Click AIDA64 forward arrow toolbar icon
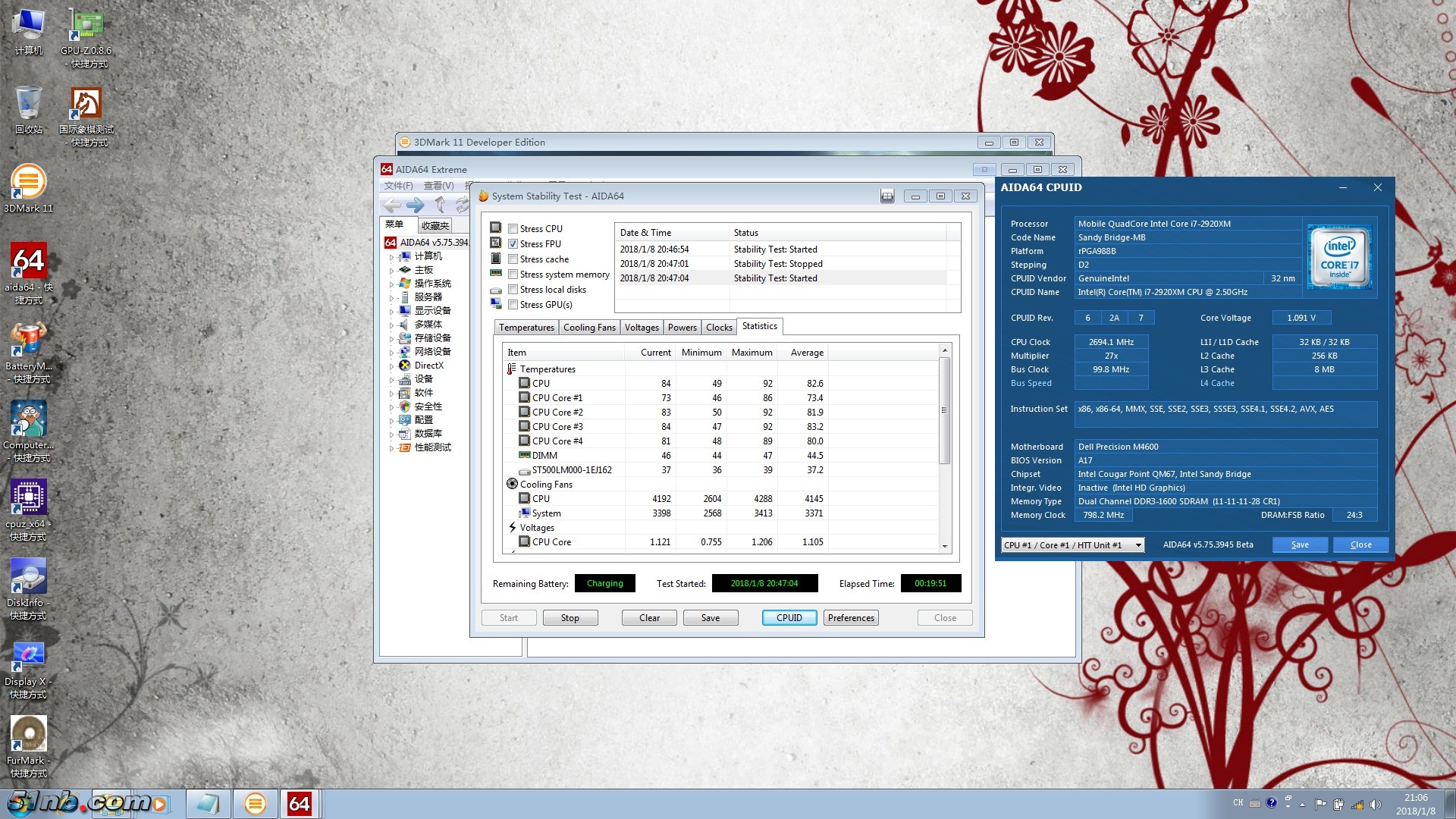Screen dimensions: 1456x819 (415, 205)
